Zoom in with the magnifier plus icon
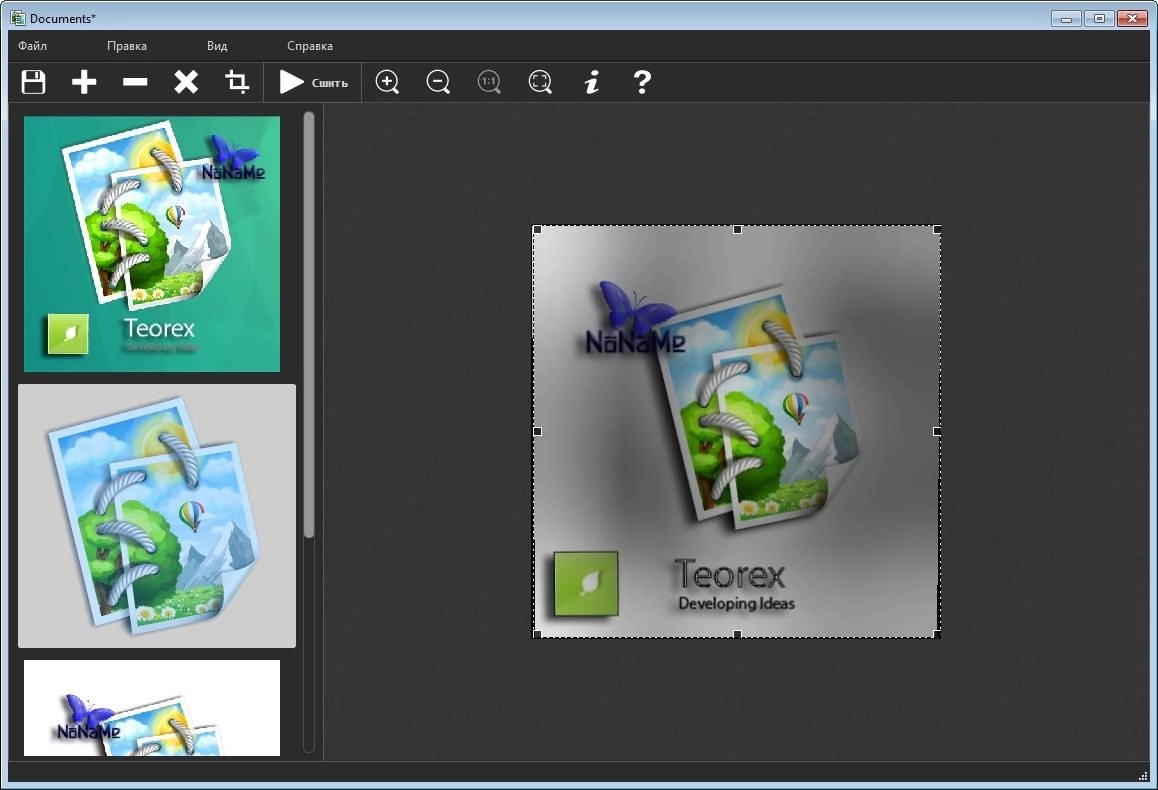Screen dimensions: 1158x790 388,82
